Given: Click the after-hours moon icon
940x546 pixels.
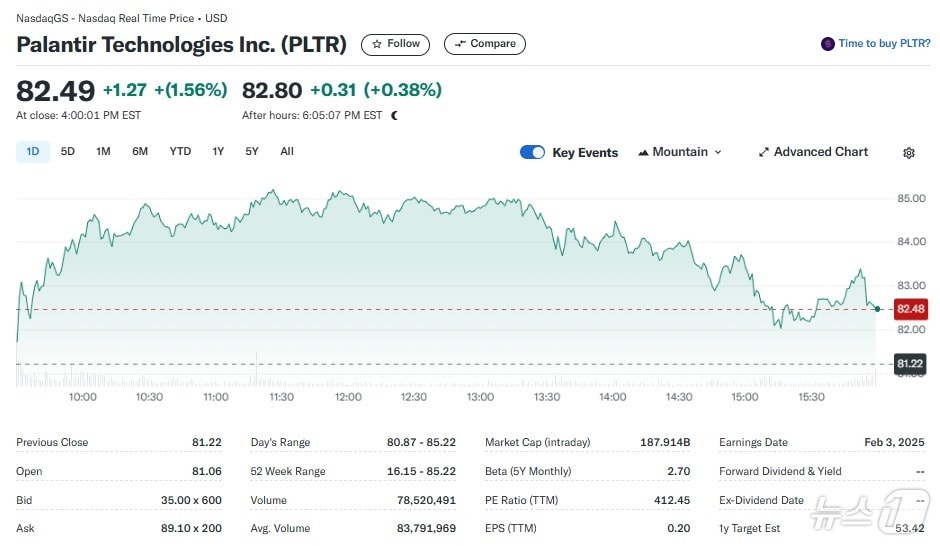Looking at the screenshot, I should tap(394, 116).
